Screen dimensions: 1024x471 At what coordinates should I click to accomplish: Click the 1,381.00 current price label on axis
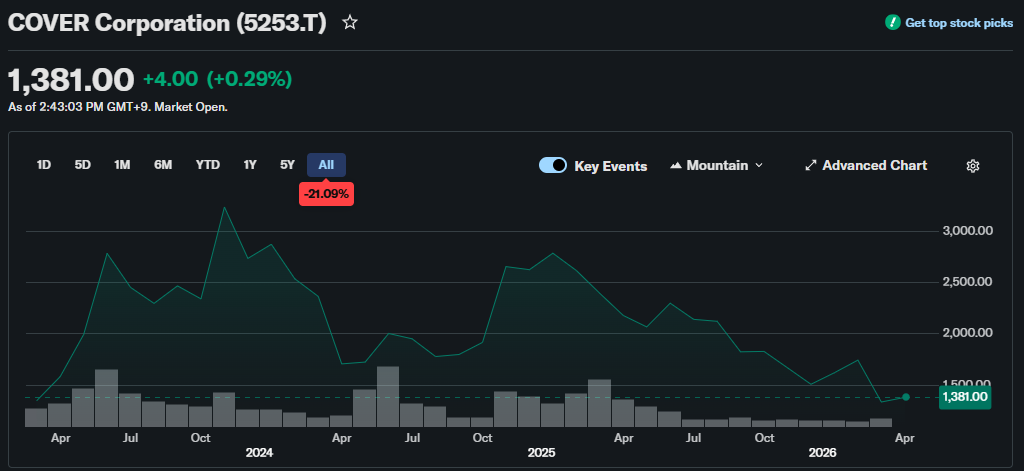pos(965,397)
